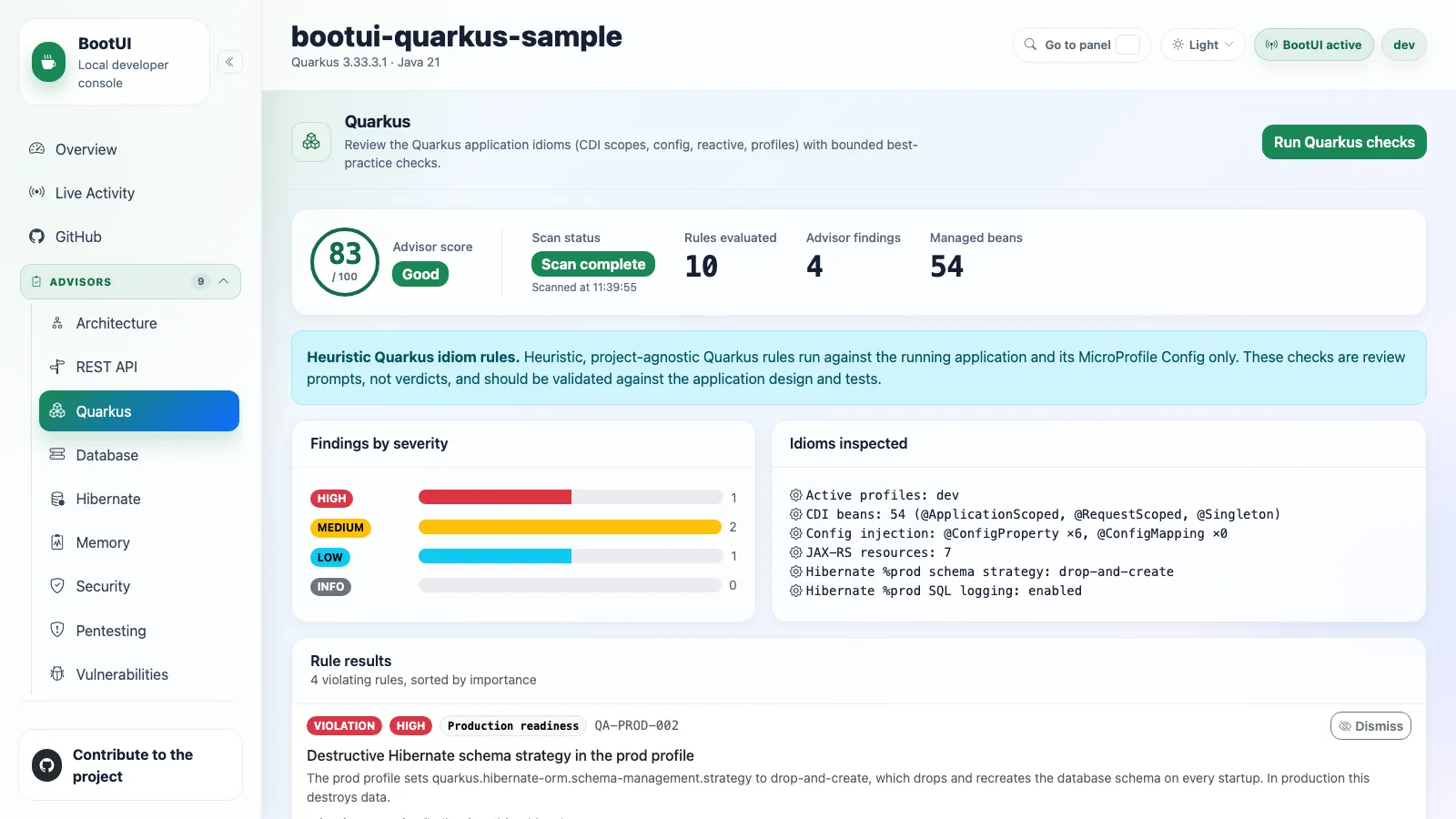Click the GitHub icon in the Contribute card
Screen dimensions: 1456x819
[x=47, y=765]
